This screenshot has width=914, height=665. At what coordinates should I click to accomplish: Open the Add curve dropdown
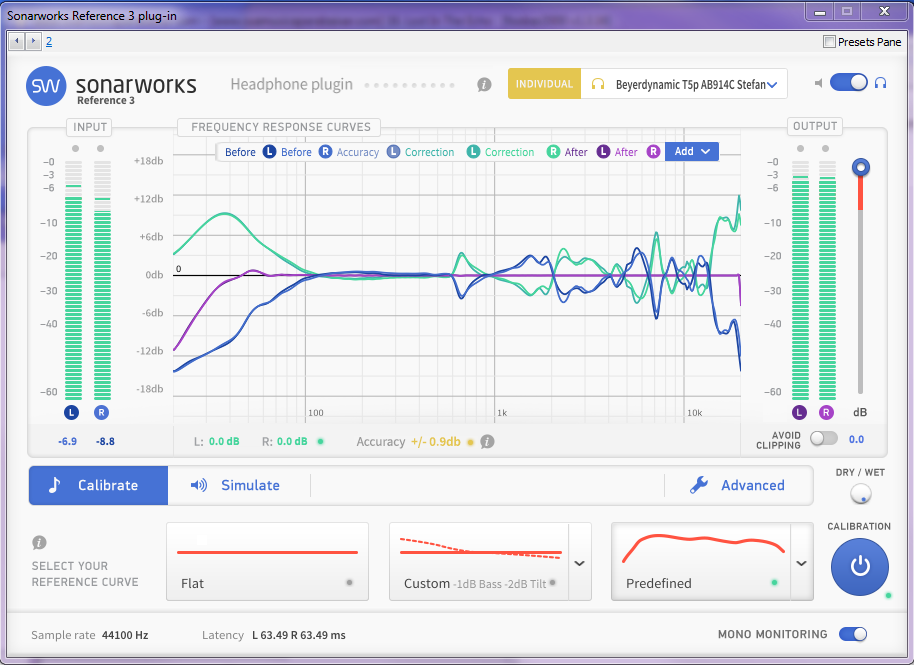click(692, 152)
